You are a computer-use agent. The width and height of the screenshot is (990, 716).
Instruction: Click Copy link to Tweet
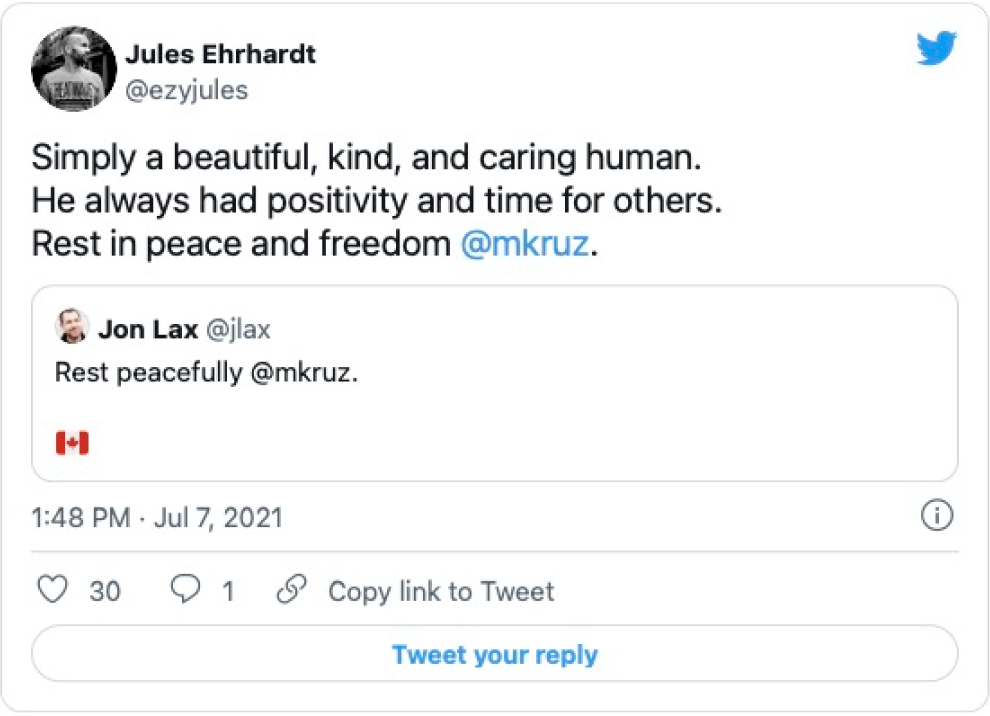click(x=441, y=591)
